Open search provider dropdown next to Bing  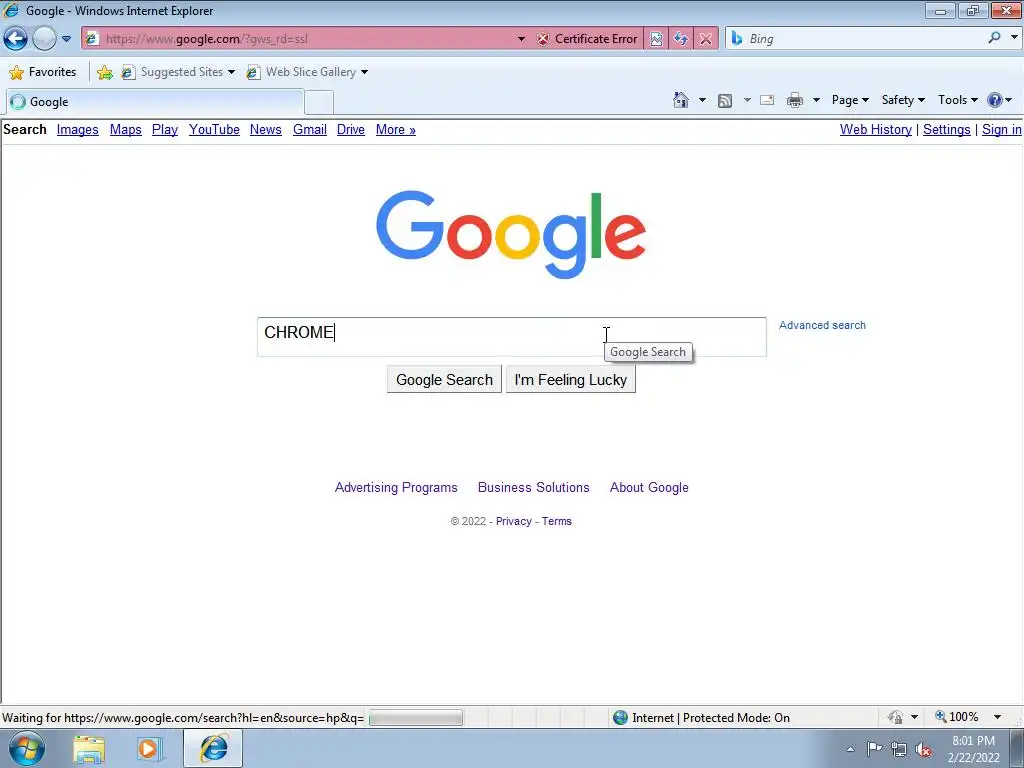pyautogui.click(x=1014, y=38)
